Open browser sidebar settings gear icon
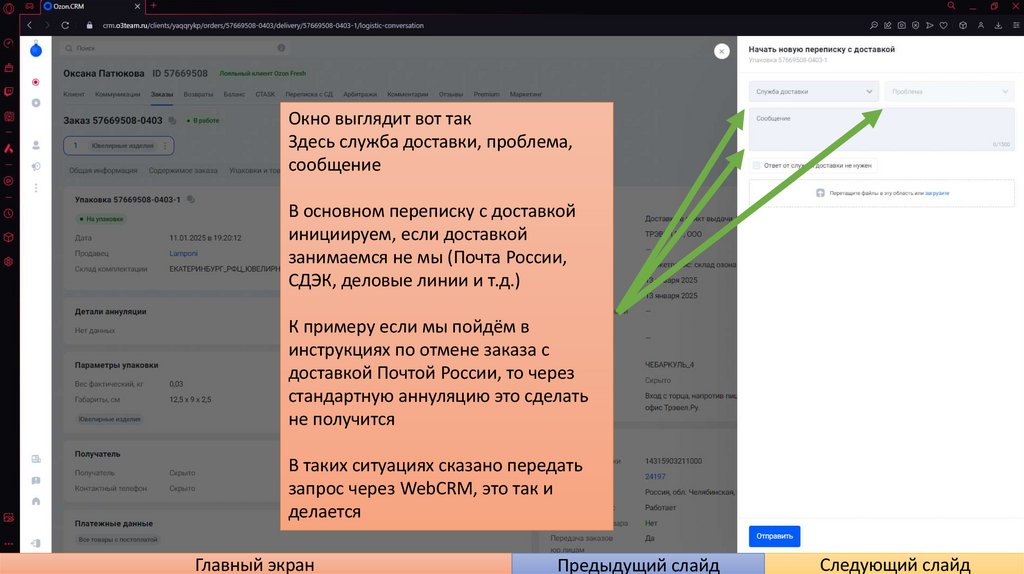 pyautogui.click(x=8, y=262)
